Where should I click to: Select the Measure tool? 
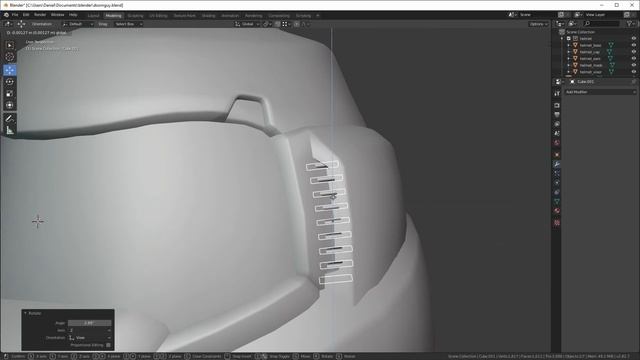tap(10, 131)
